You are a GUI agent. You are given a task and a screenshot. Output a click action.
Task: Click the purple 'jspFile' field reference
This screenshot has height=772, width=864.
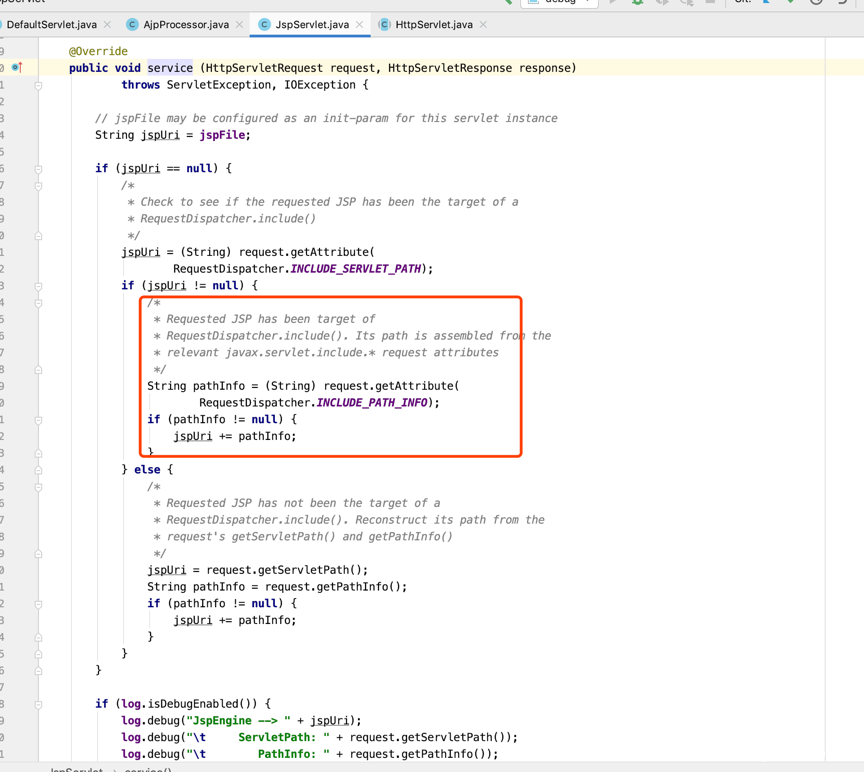point(222,135)
